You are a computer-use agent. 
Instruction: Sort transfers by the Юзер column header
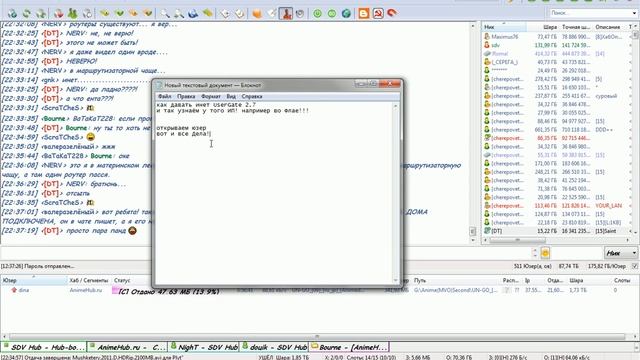click(34, 280)
